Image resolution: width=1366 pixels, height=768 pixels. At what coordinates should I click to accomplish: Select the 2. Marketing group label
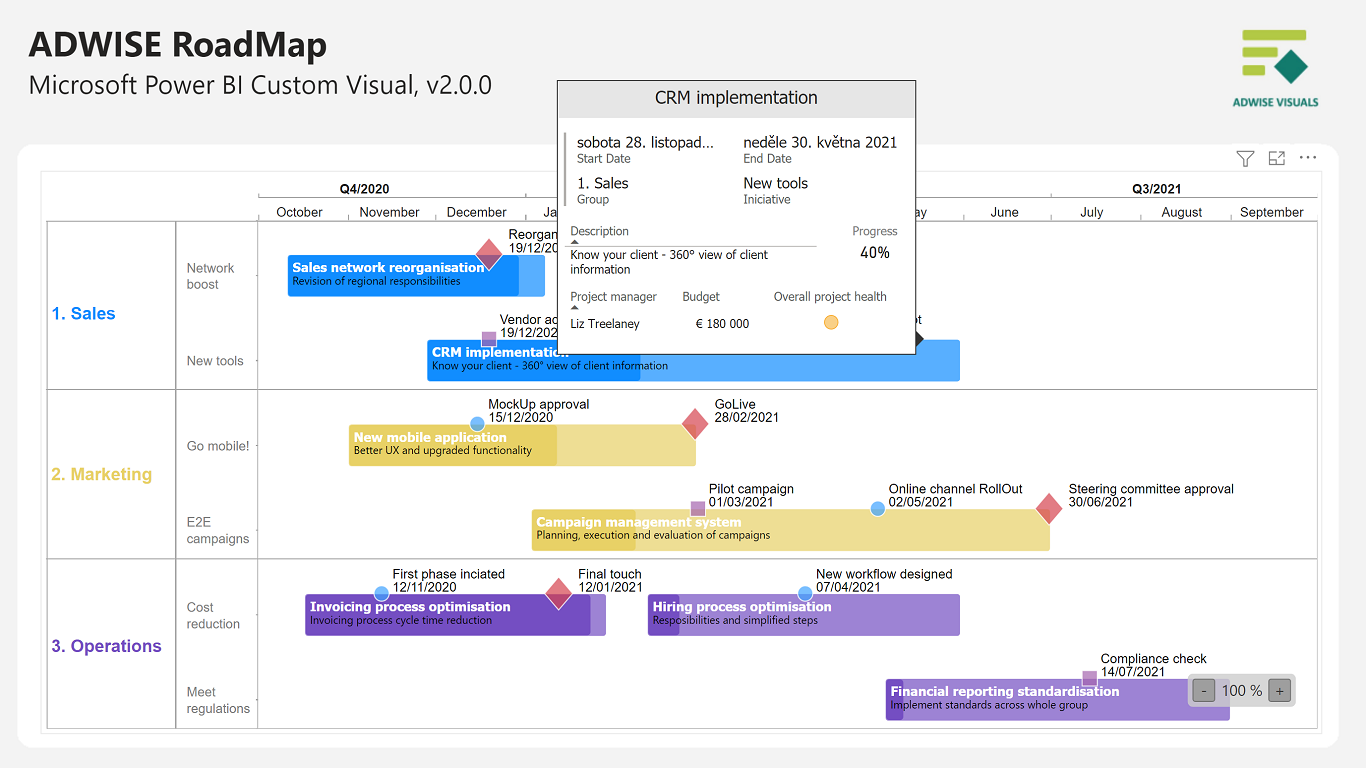(x=102, y=475)
